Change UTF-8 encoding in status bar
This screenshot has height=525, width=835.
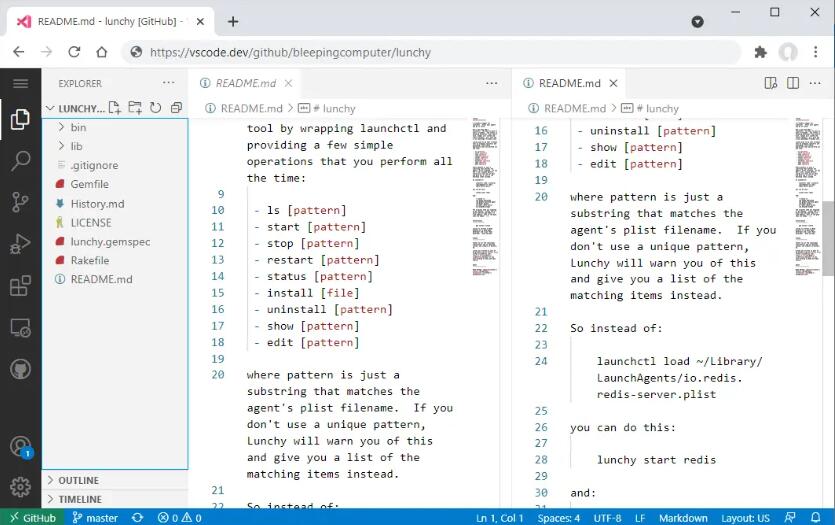[608, 518]
